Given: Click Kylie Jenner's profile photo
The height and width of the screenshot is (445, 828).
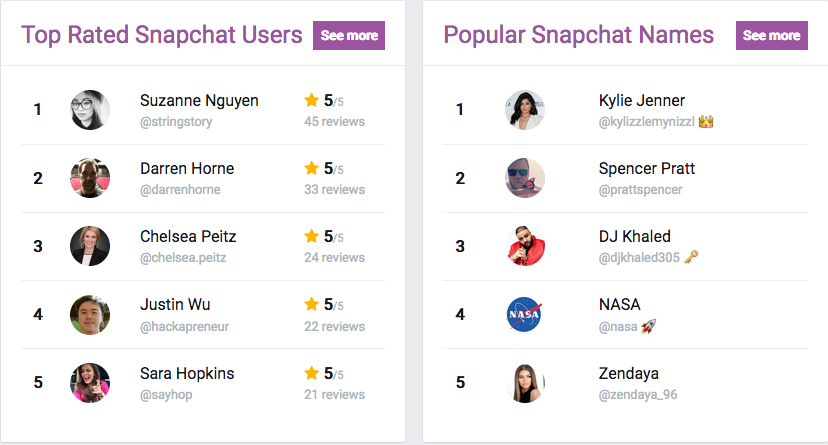Looking at the screenshot, I should (x=524, y=110).
